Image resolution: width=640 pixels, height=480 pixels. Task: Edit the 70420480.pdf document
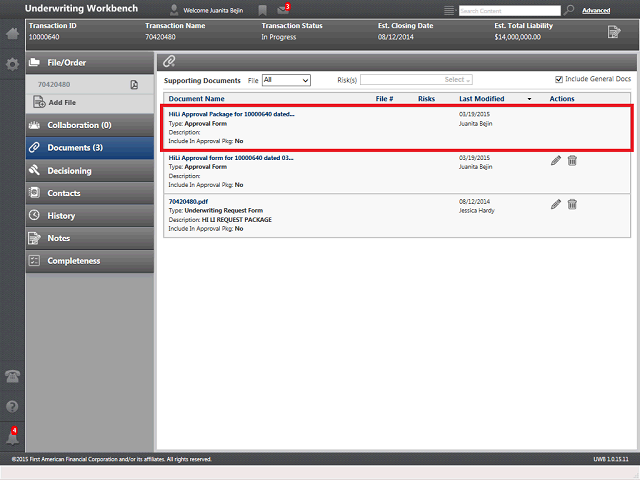click(556, 204)
